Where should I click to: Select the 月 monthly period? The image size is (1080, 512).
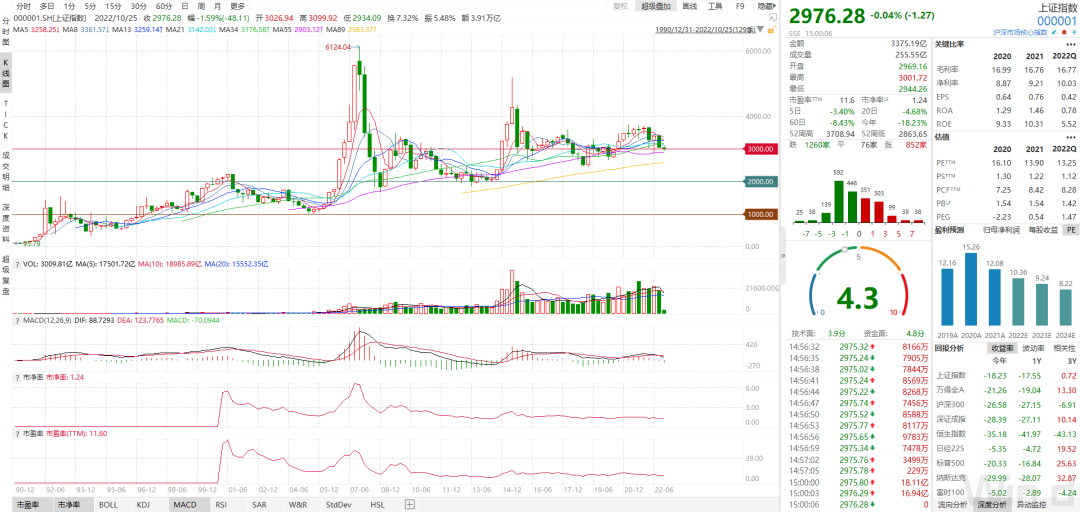coord(218,6)
